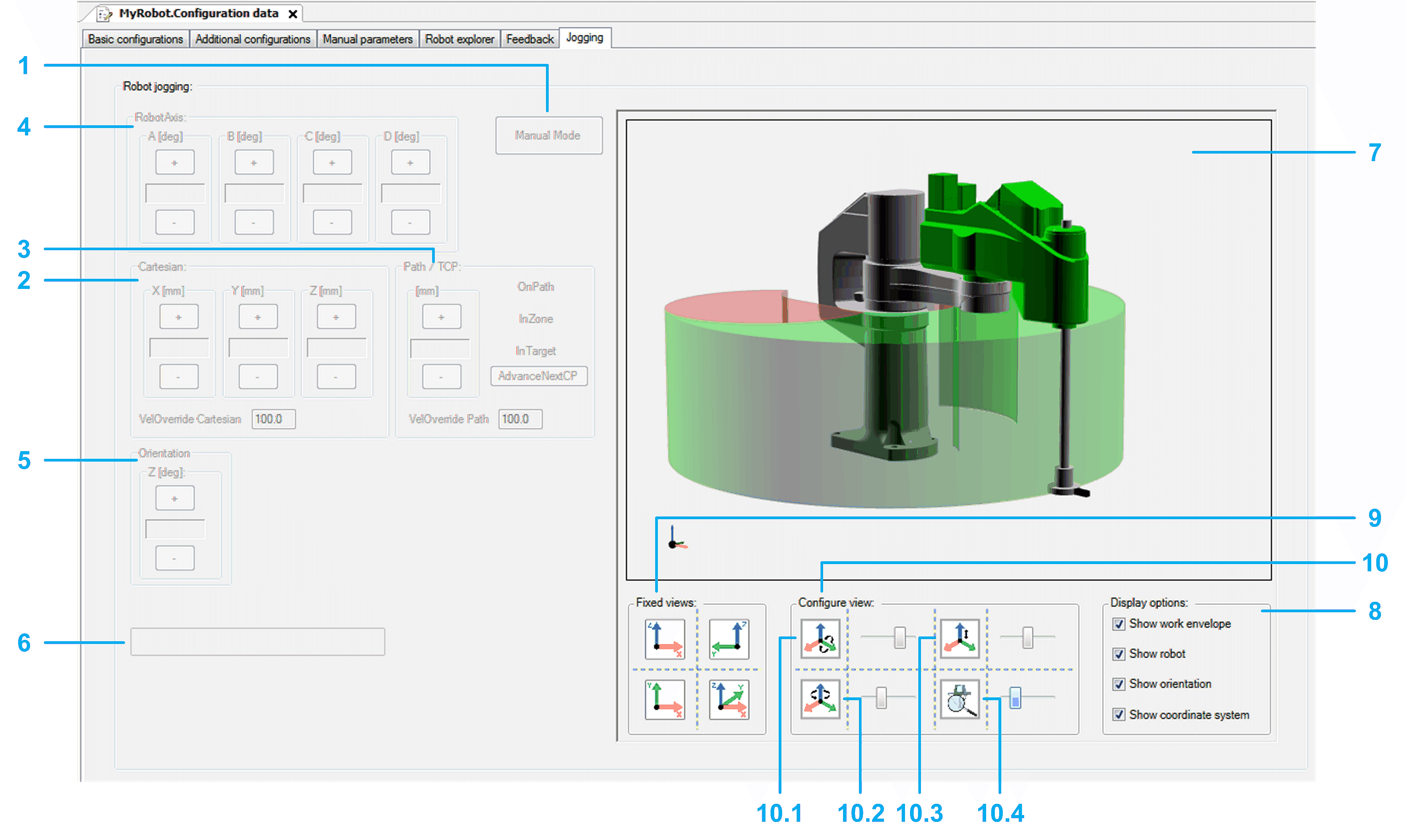Jog axis A in minus direction
The image size is (1406, 840).
tap(175, 222)
